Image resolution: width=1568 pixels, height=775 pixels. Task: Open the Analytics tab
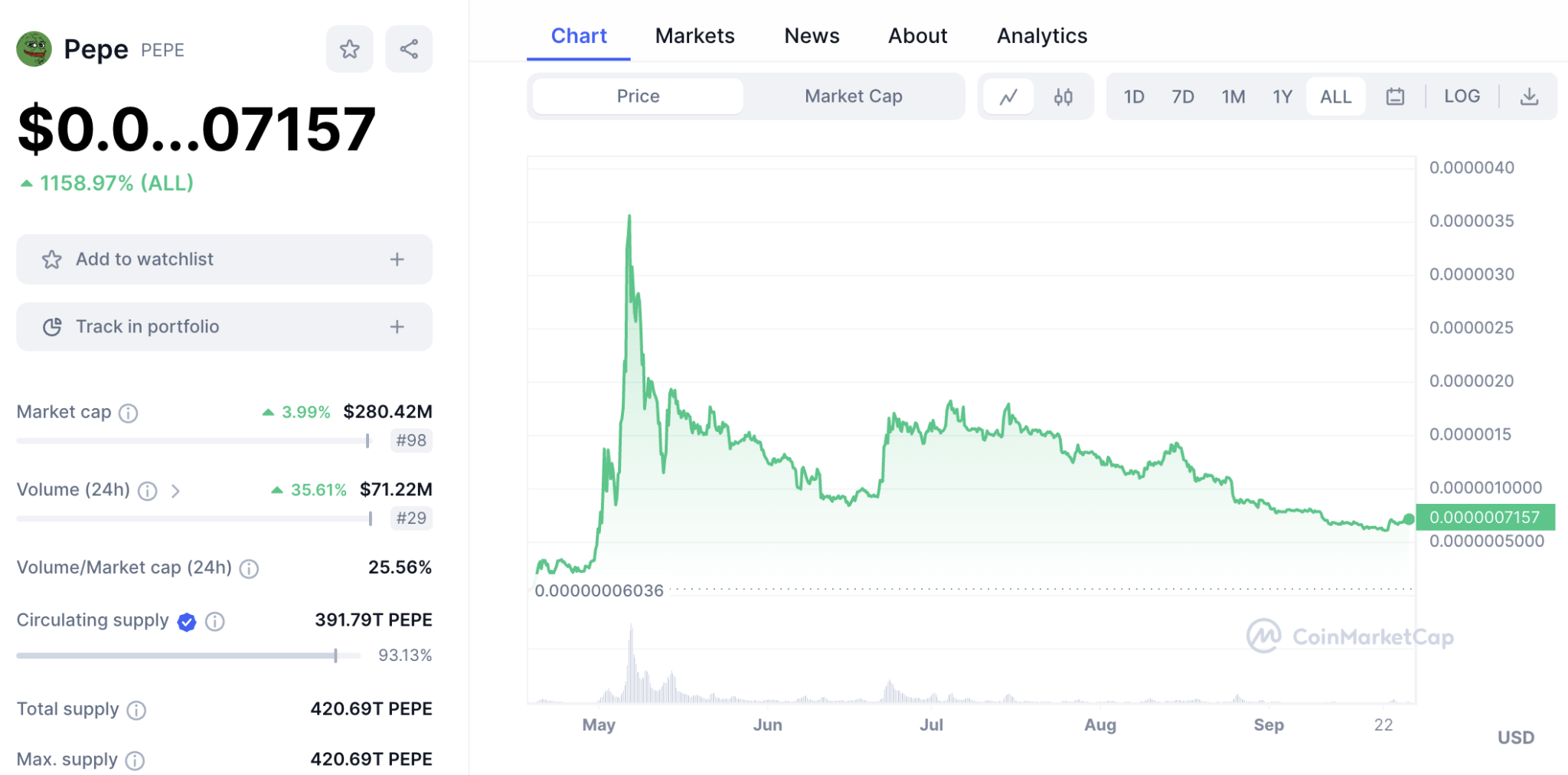(1041, 35)
